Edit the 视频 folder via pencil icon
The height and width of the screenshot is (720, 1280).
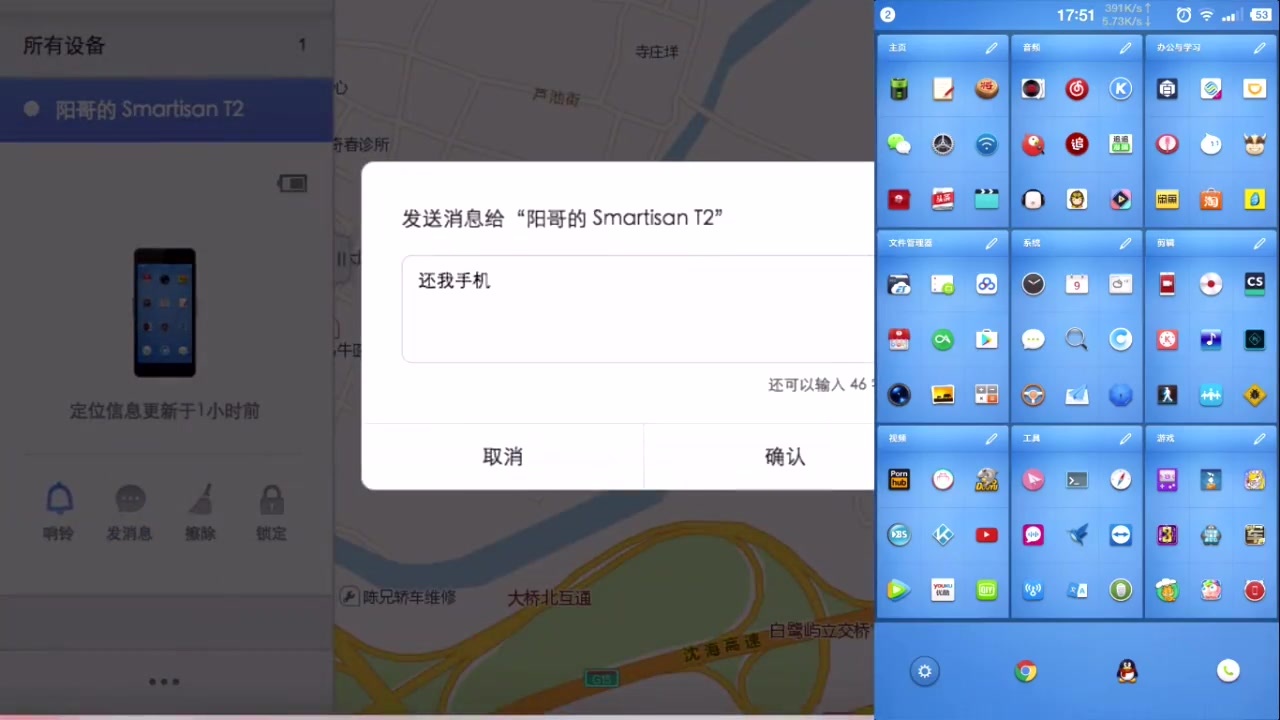click(x=991, y=438)
